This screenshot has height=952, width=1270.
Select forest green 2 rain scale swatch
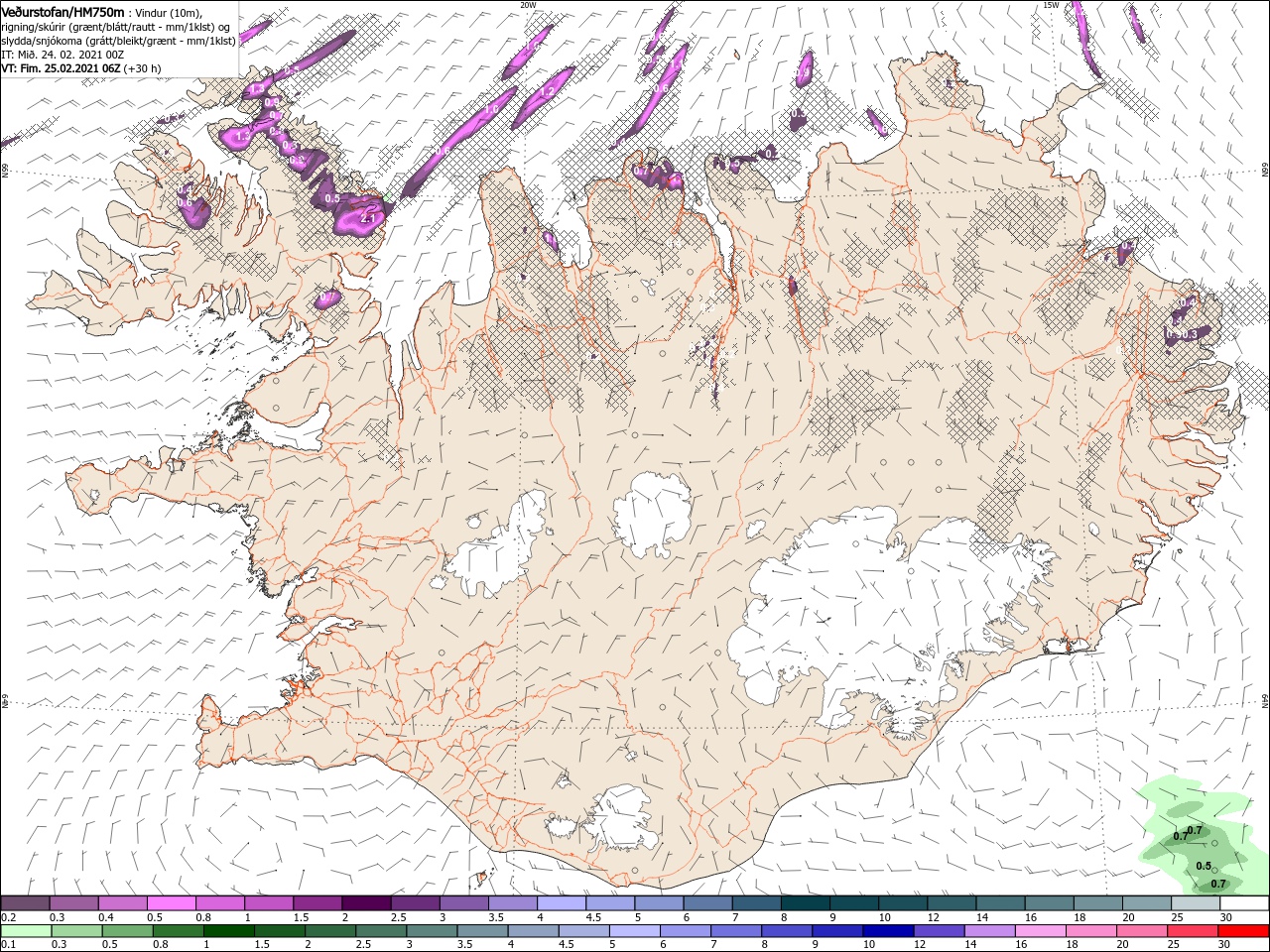[330, 930]
